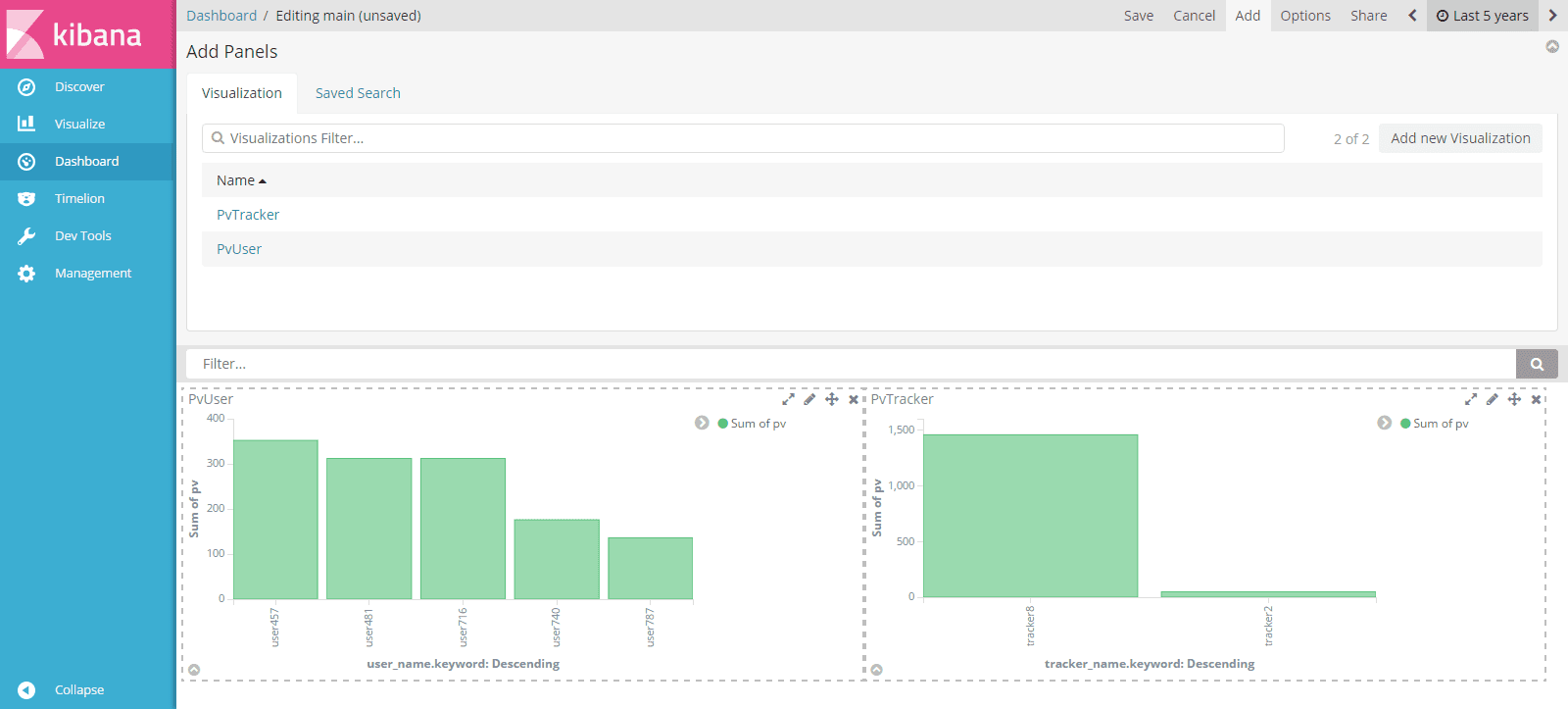The height and width of the screenshot is (709, 1568).
Task: Remove the PvUser panel
Action: pyautogui.click(x=853, y=399)
